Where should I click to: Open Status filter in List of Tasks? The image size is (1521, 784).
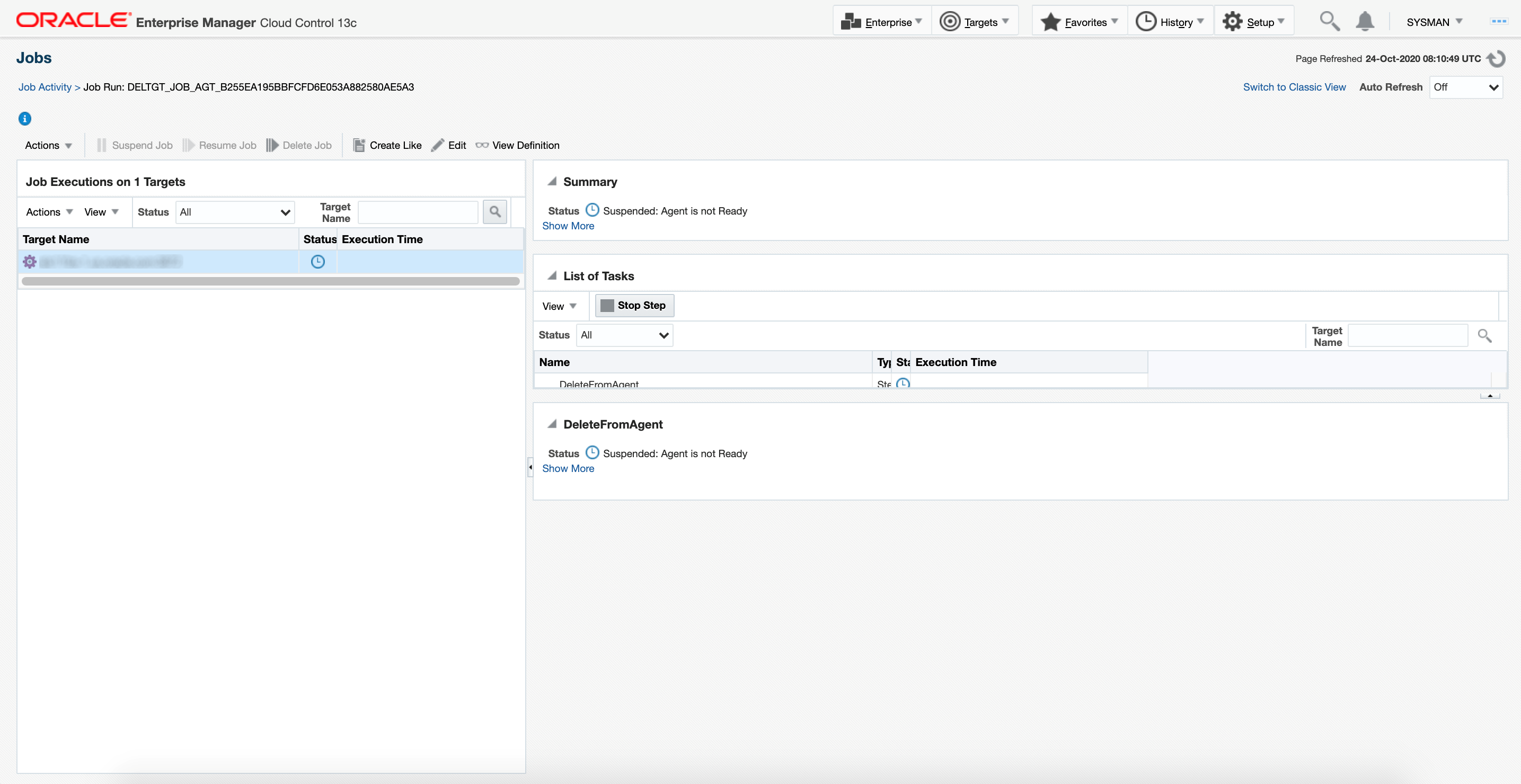(624, 335)
